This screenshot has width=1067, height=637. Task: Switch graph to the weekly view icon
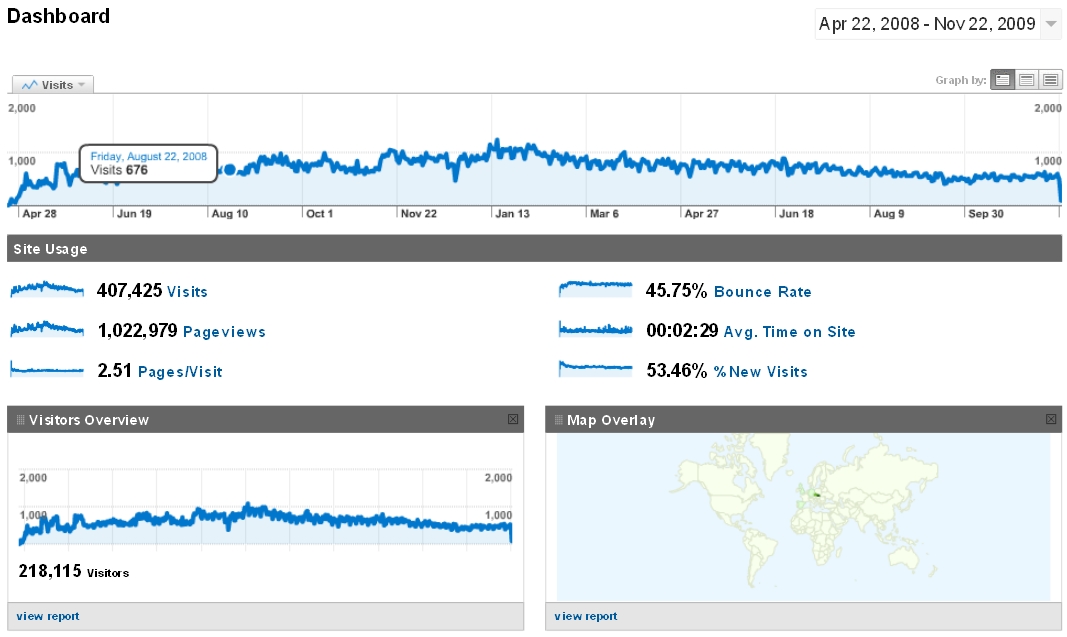[x=1026, y=80]
